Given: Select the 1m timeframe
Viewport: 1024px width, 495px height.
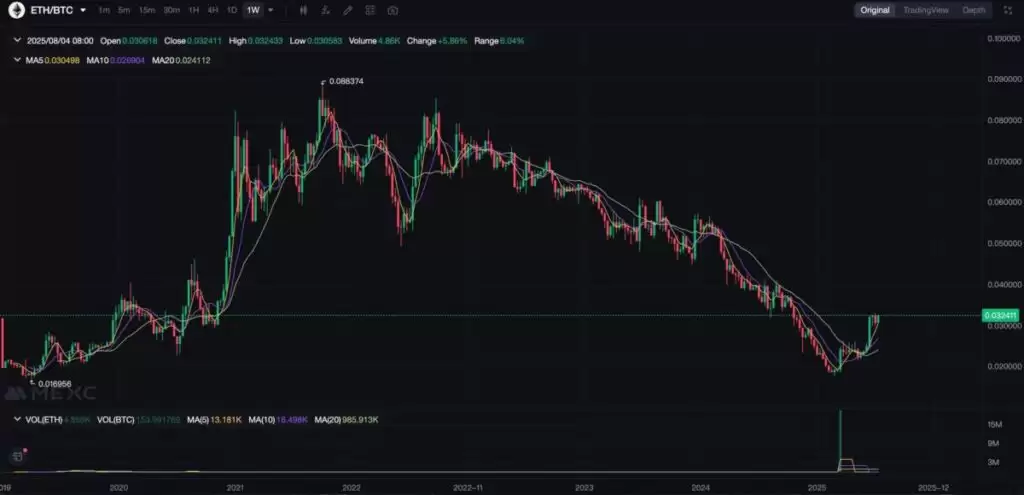Looking at the screenshot, I should pyautogui.click(x=104, y=10).
